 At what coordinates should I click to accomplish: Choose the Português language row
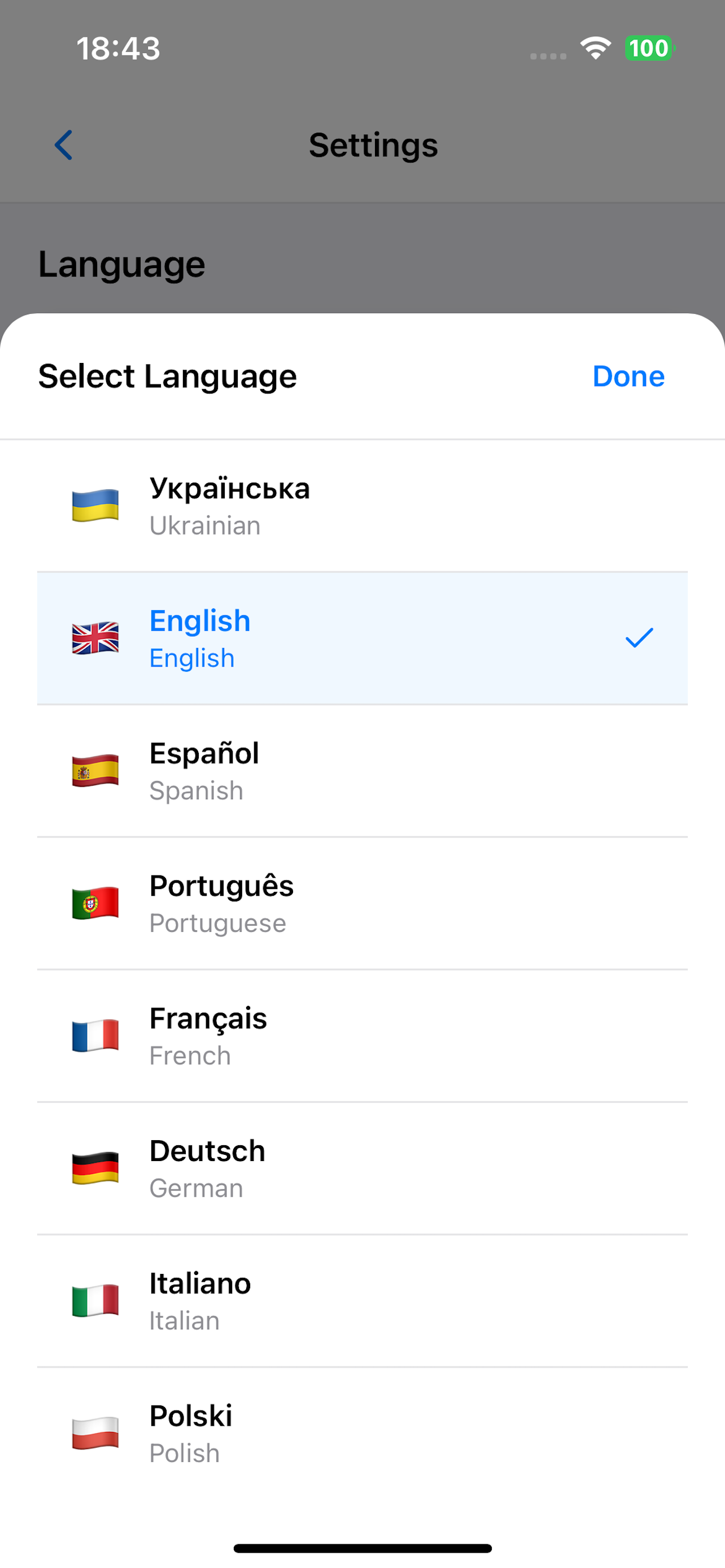coord(362,903)
